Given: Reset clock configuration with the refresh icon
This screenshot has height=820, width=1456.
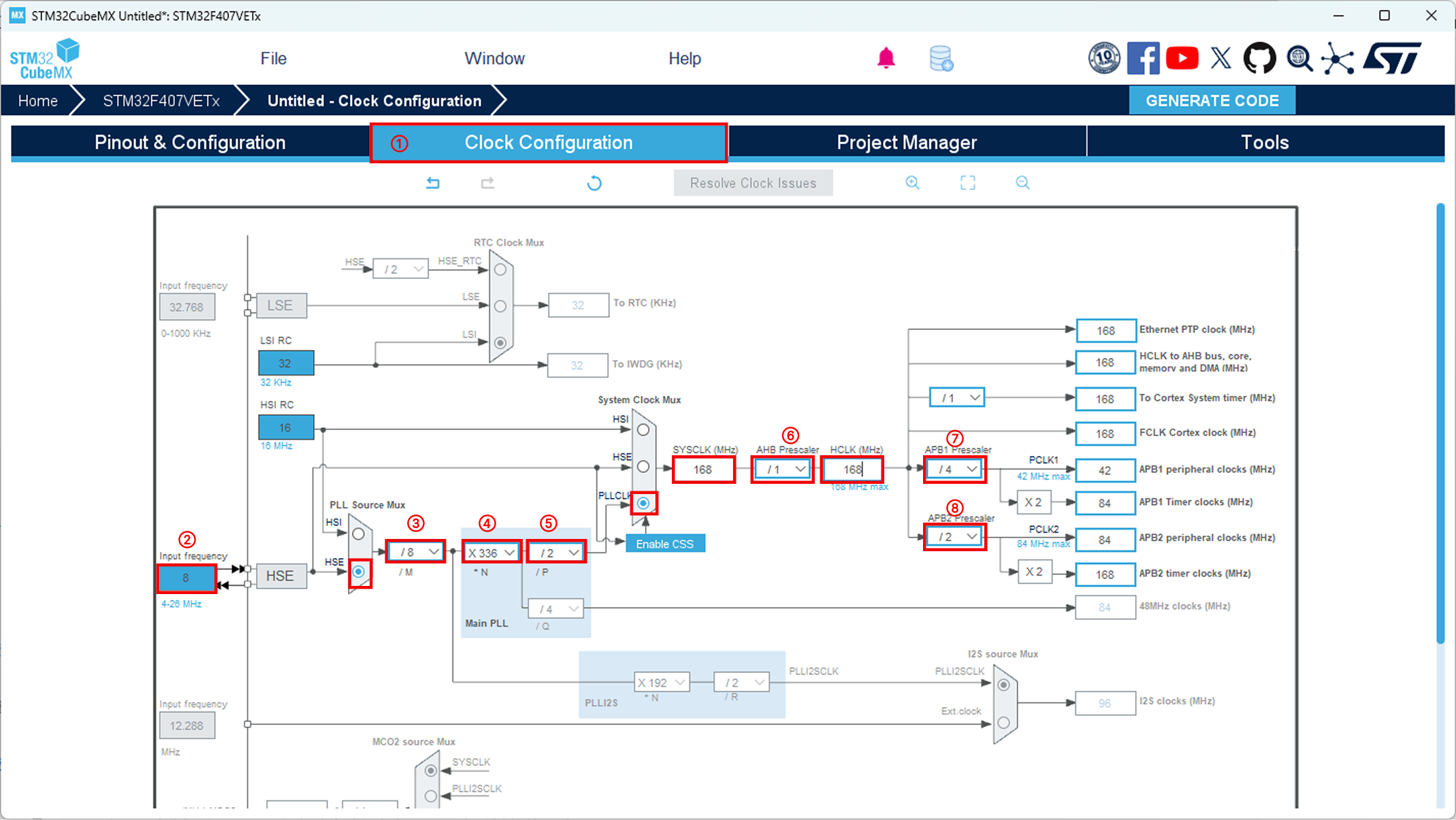Looking at the screenshot, I should (594, 183).
